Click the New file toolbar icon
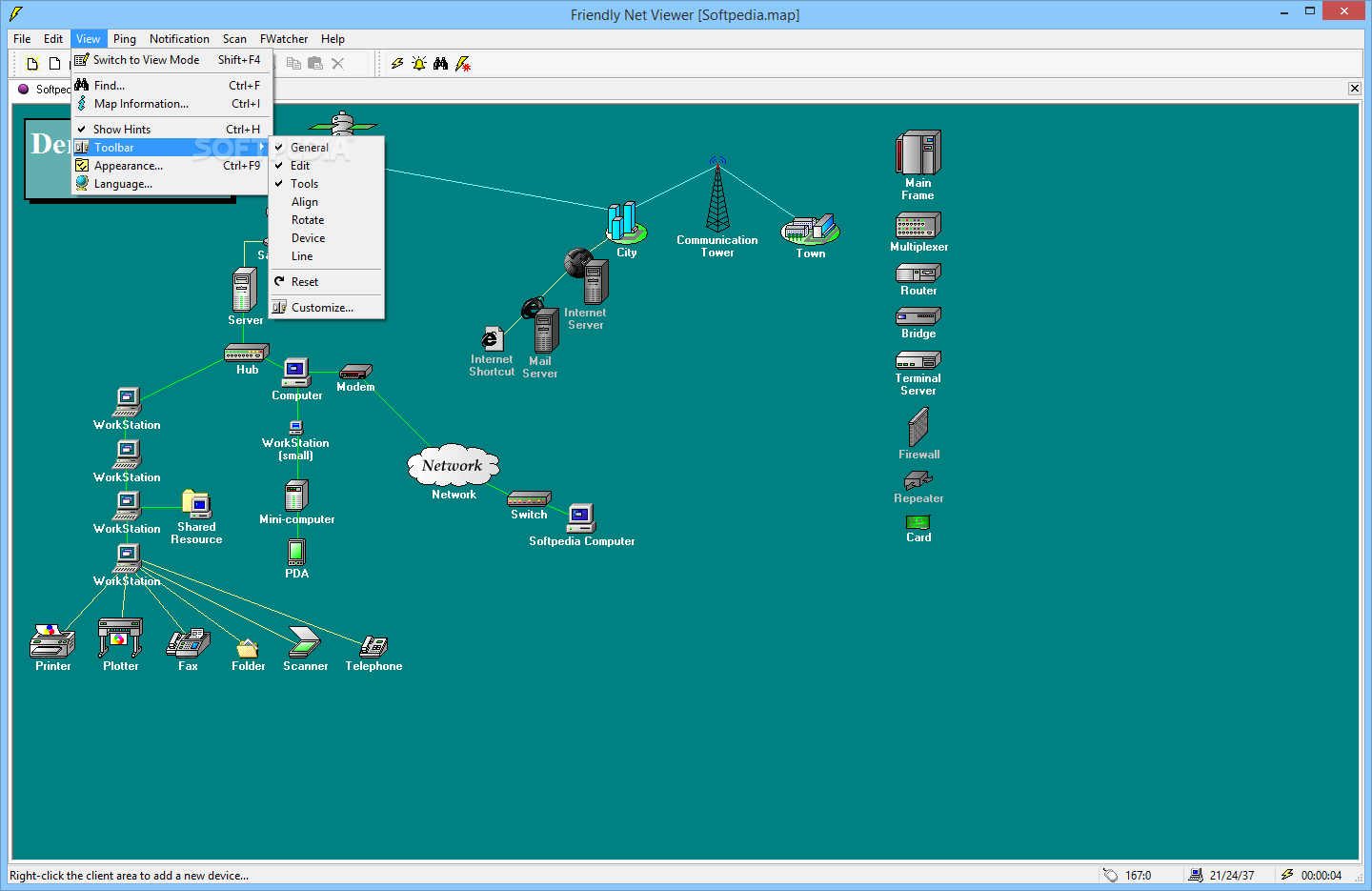This screenshot has height=891, width=1372. pyautogui.click(x=32, y=64)
